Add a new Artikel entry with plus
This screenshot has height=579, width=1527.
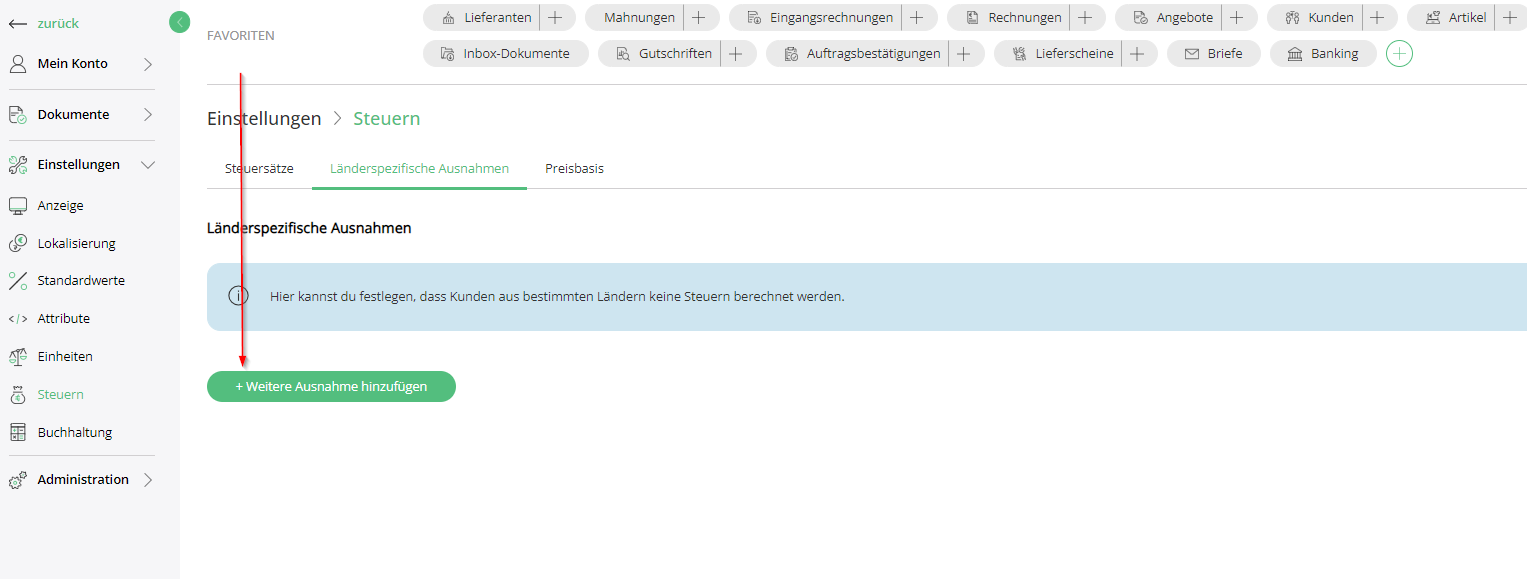tap(1510, 17)
